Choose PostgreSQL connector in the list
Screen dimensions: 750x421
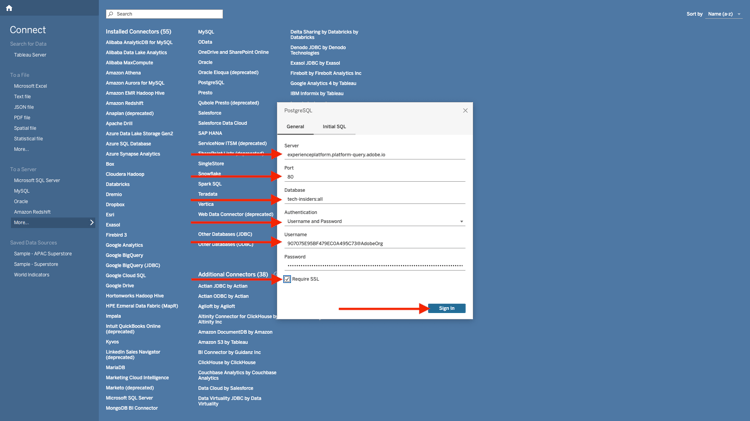(x=211, y=83)
